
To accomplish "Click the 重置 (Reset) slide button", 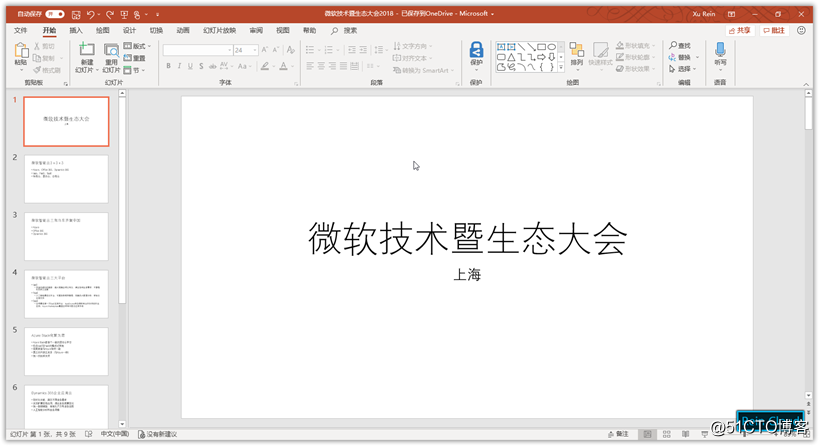I will pos(135,58).
